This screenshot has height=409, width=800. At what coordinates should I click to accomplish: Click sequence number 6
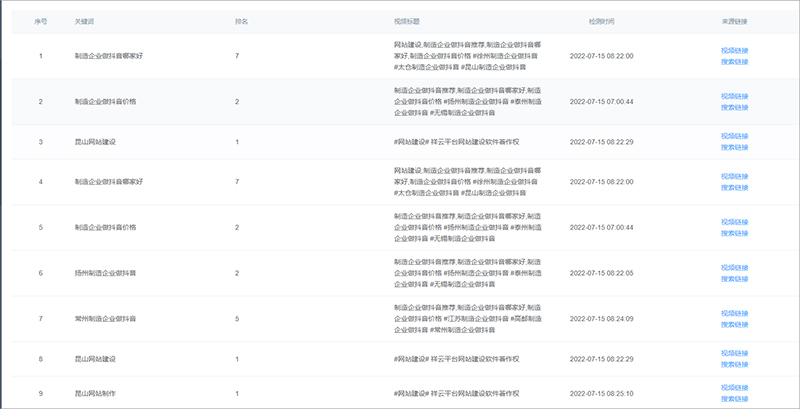(41, 273)
